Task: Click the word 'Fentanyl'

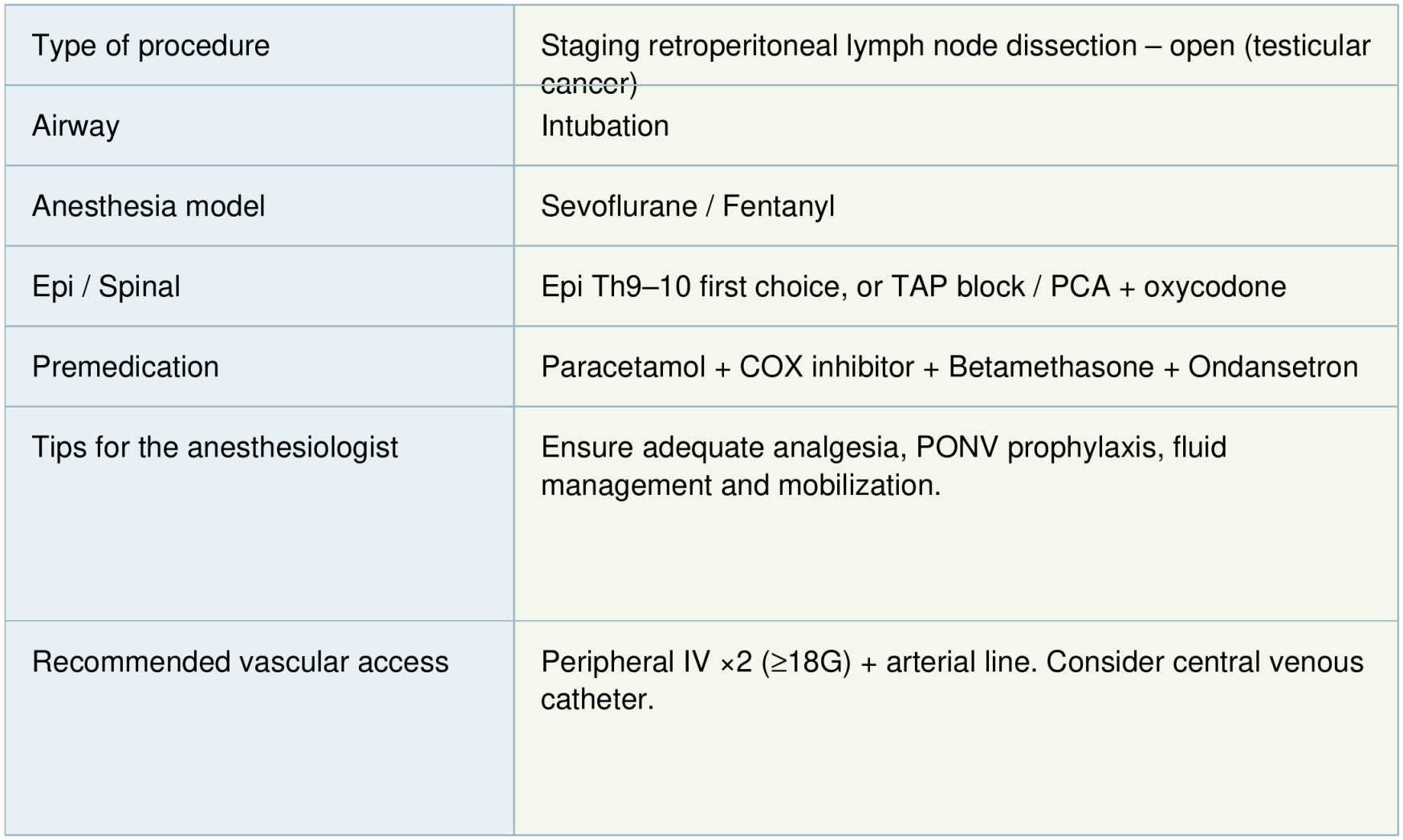Action: (x=778, y=206)
